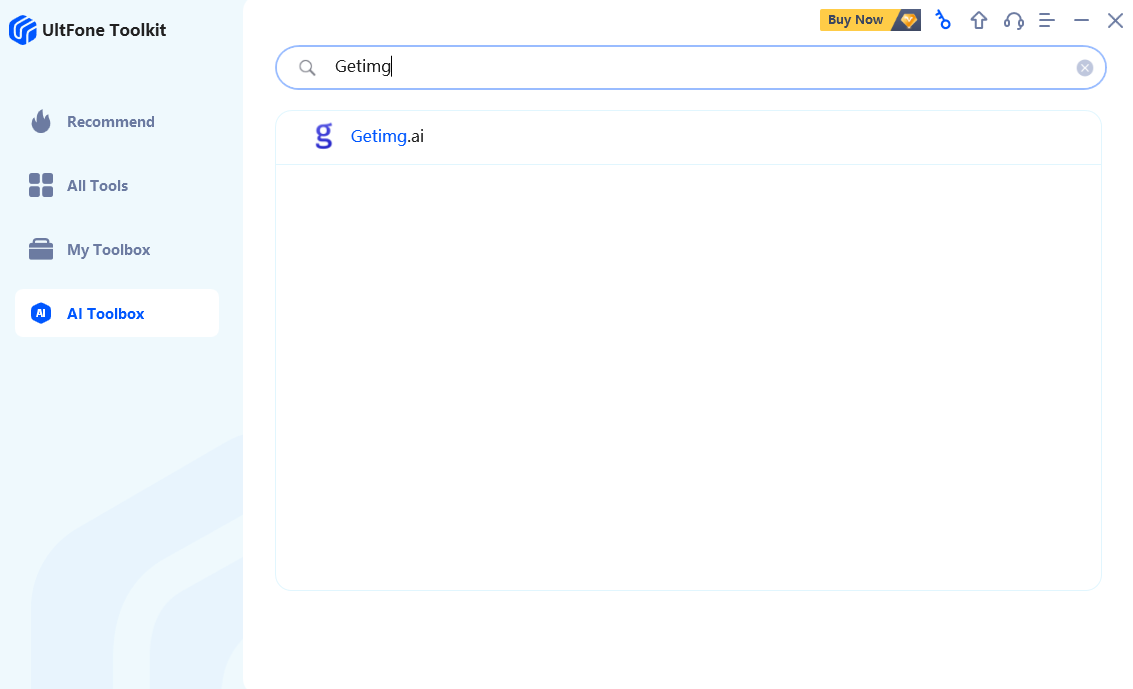Open support via the headphones icon
Image resolution: width=1133 pixels, height=689 pixels.
[x=1013, y=20]
